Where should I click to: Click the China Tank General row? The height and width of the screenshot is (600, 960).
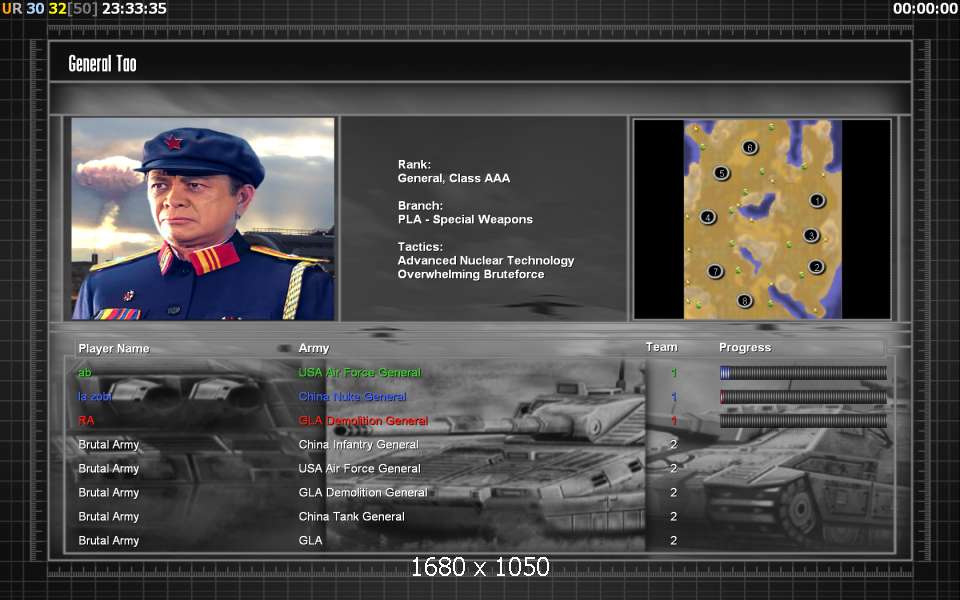click(x=351, y=517)
